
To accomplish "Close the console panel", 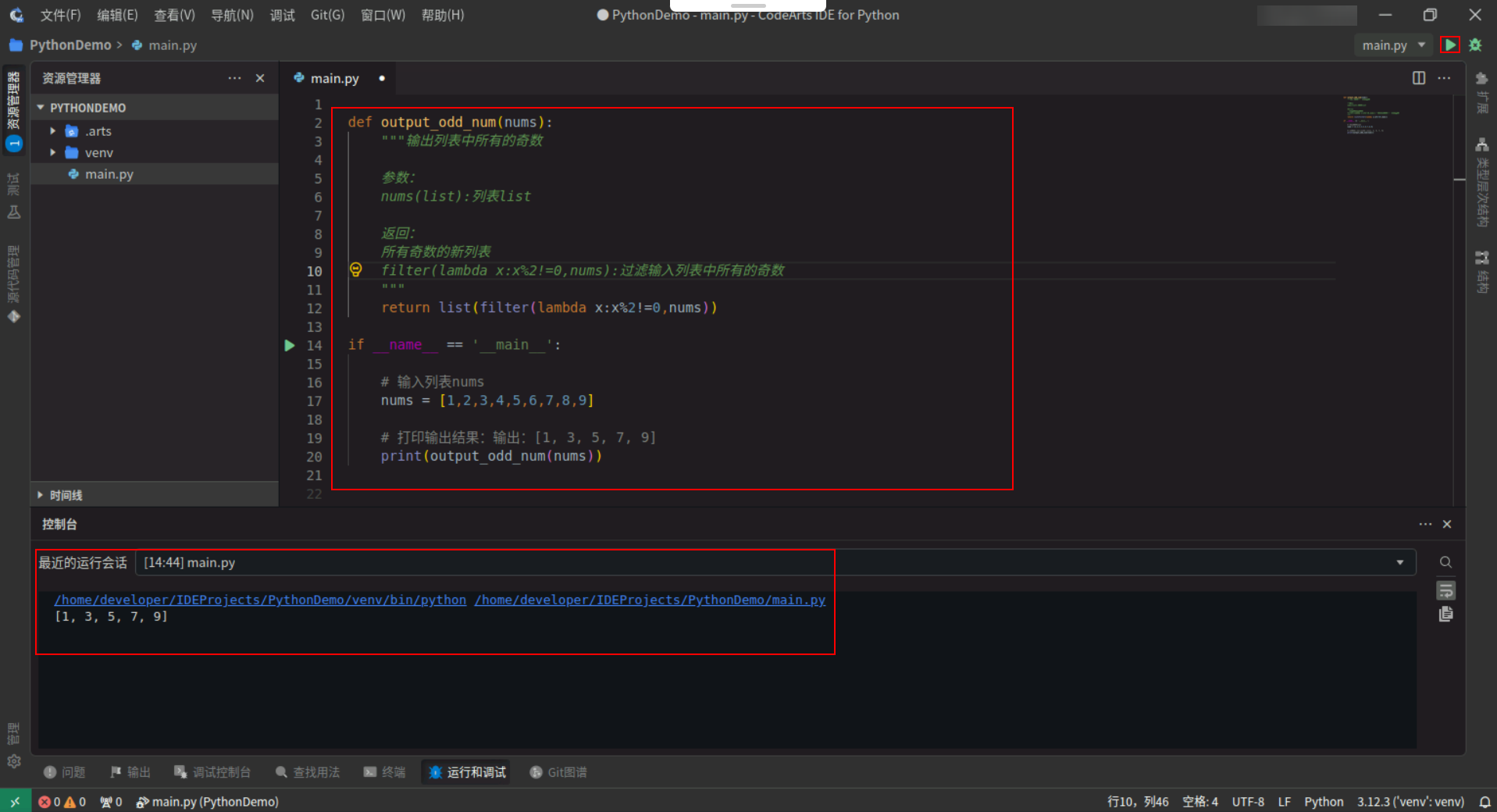I will (1447, 525).
